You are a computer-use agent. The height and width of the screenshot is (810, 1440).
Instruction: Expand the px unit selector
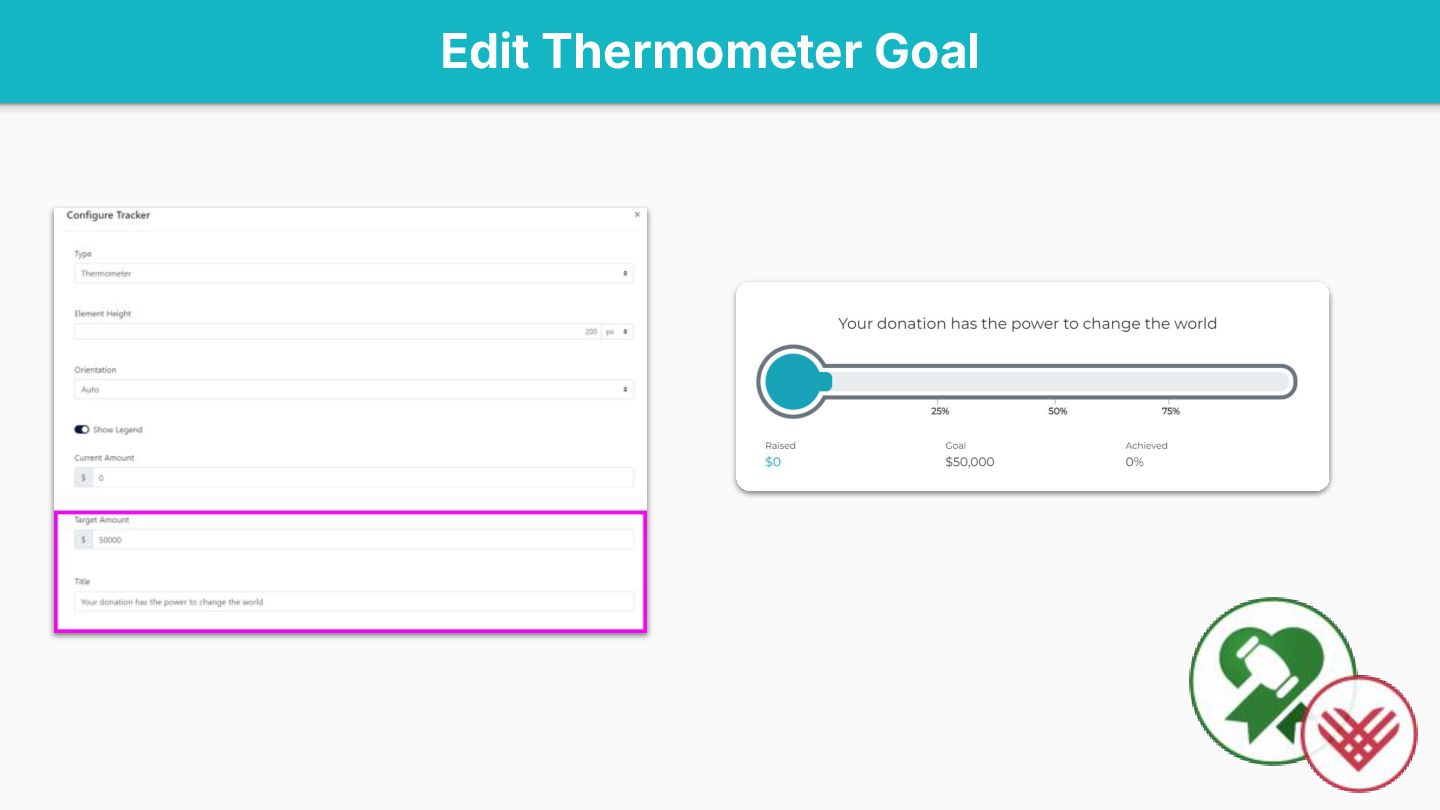[617, 331]
